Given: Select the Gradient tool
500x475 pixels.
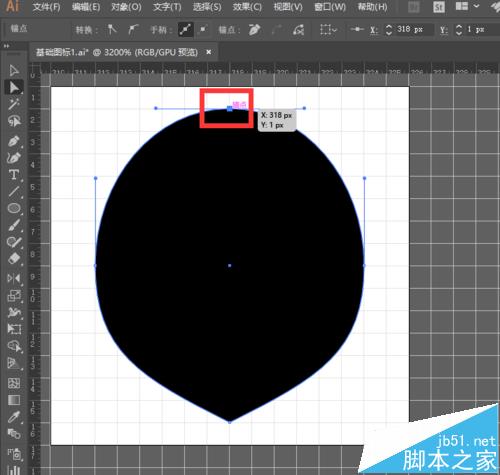Looking at the screenshot, I should coord(14,400).
